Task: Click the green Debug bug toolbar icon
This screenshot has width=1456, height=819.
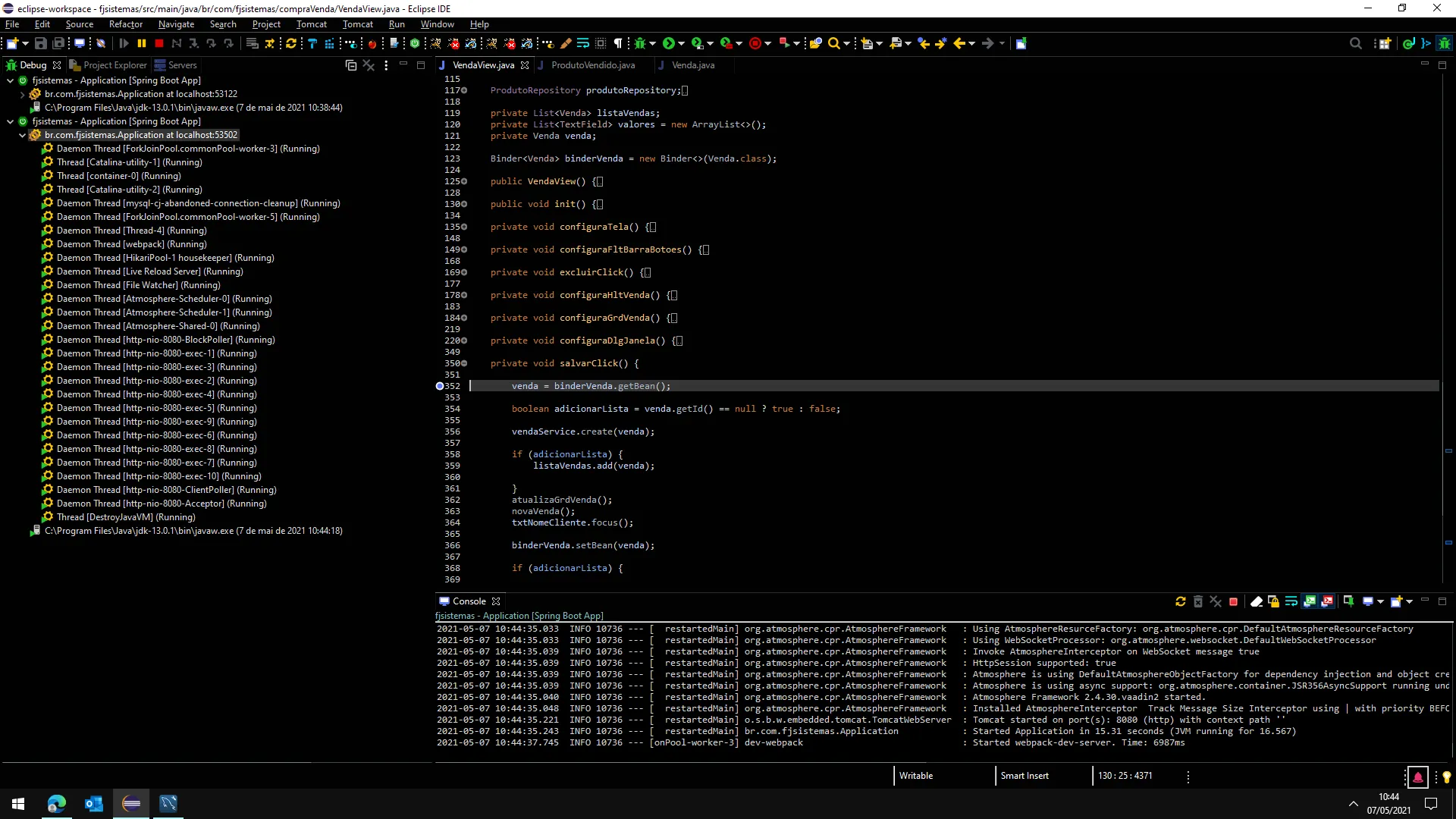Action: pyautogui.click(x=640, y=44)
